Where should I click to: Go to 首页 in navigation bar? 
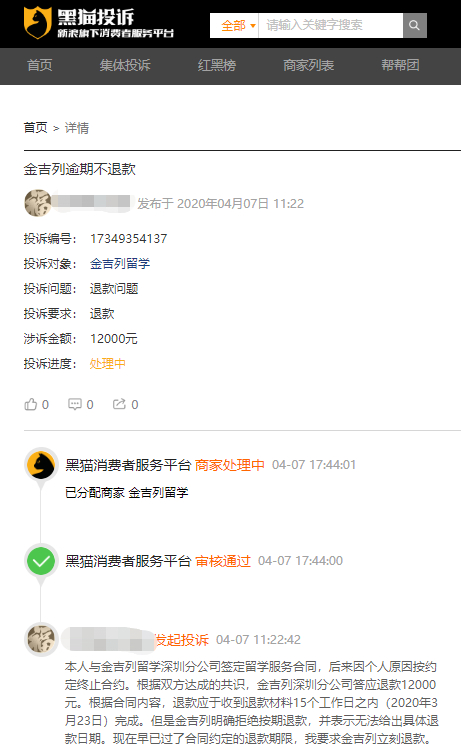coord(39,65)
